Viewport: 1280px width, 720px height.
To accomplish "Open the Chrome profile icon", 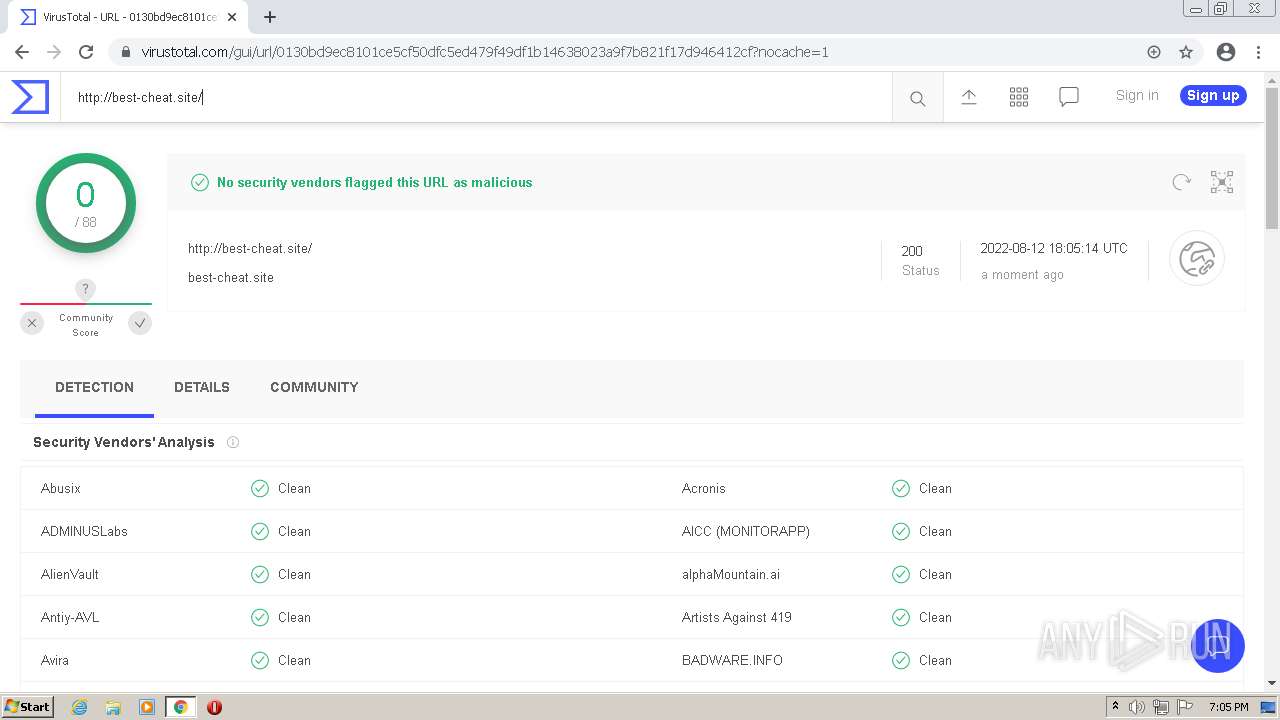I will [1226, 52].
